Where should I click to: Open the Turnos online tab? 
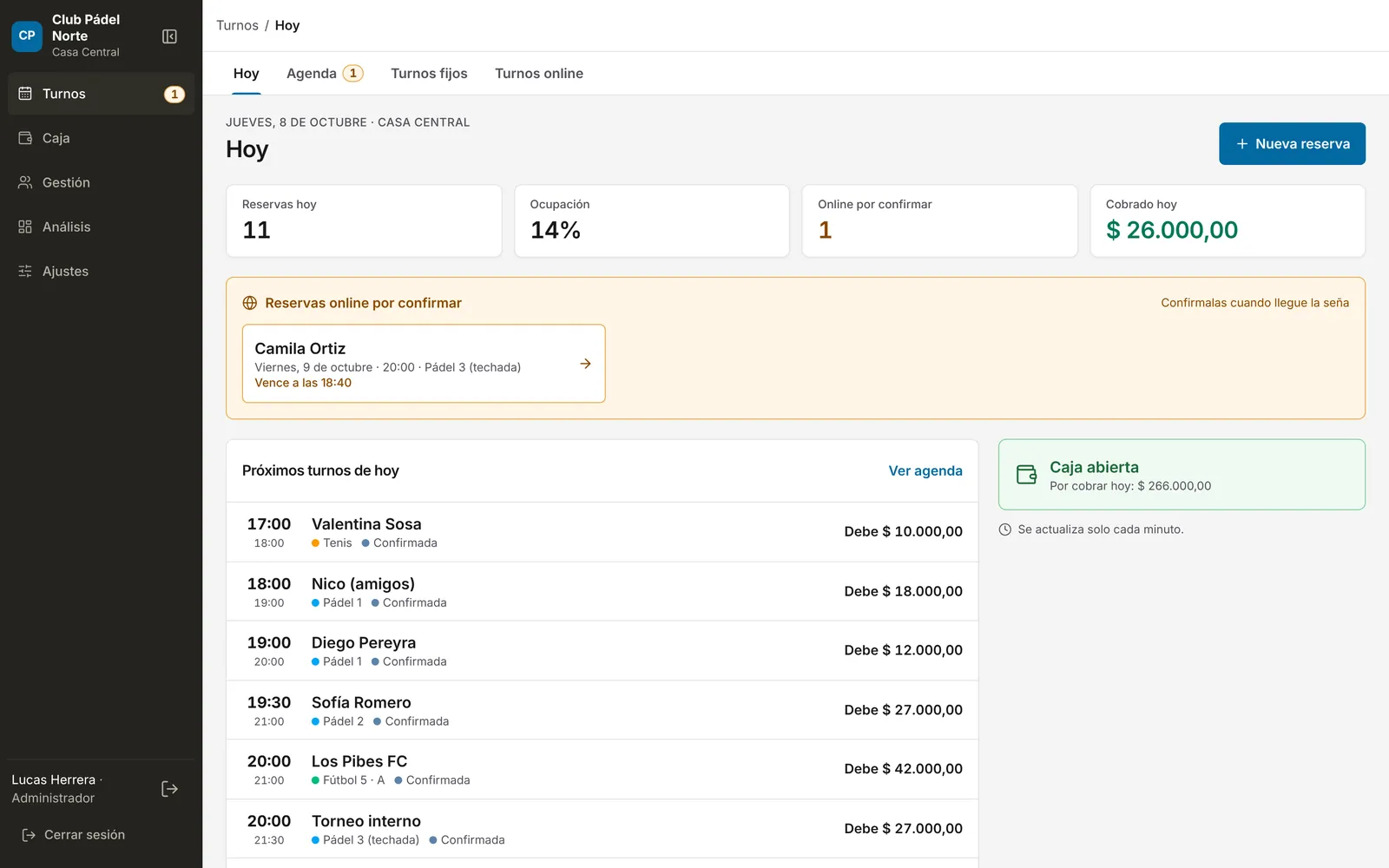click(539, 74)
